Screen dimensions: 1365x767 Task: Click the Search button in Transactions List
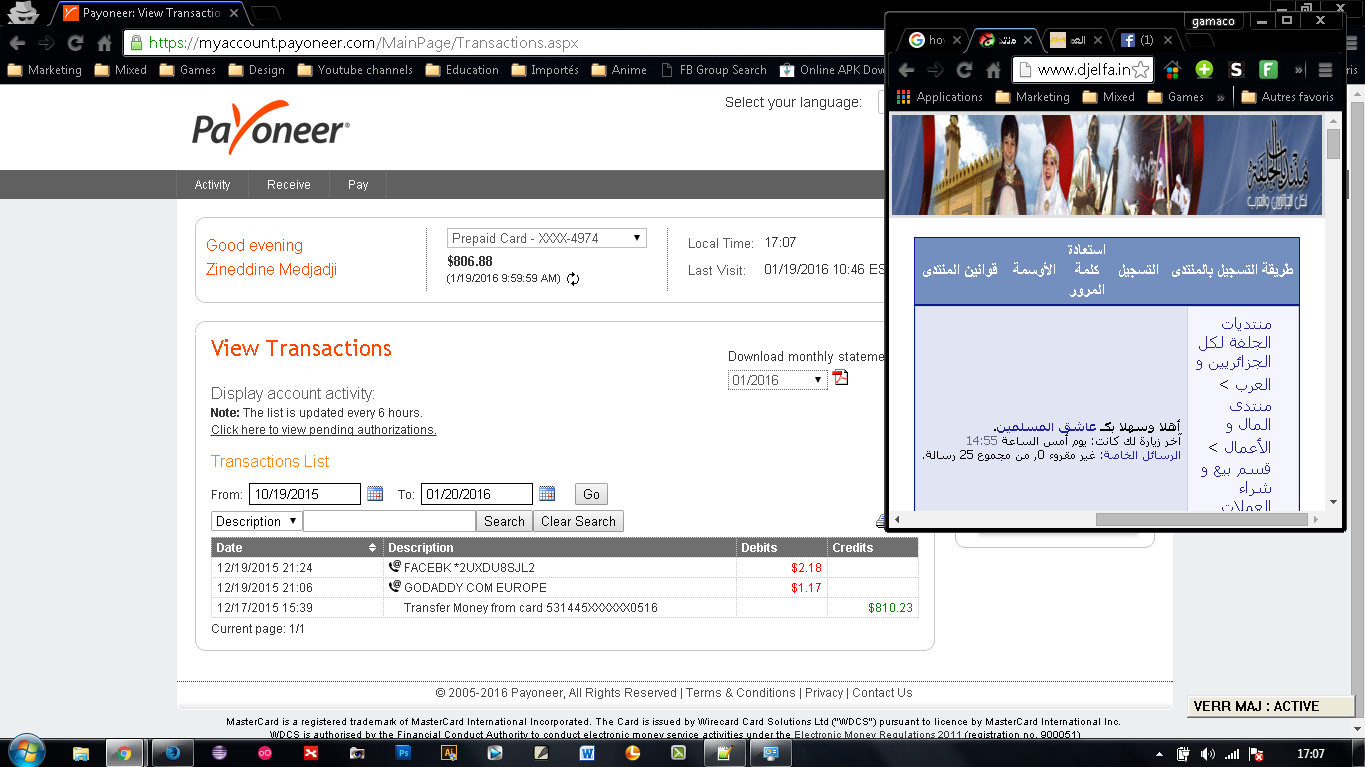(x=504, y=521)
